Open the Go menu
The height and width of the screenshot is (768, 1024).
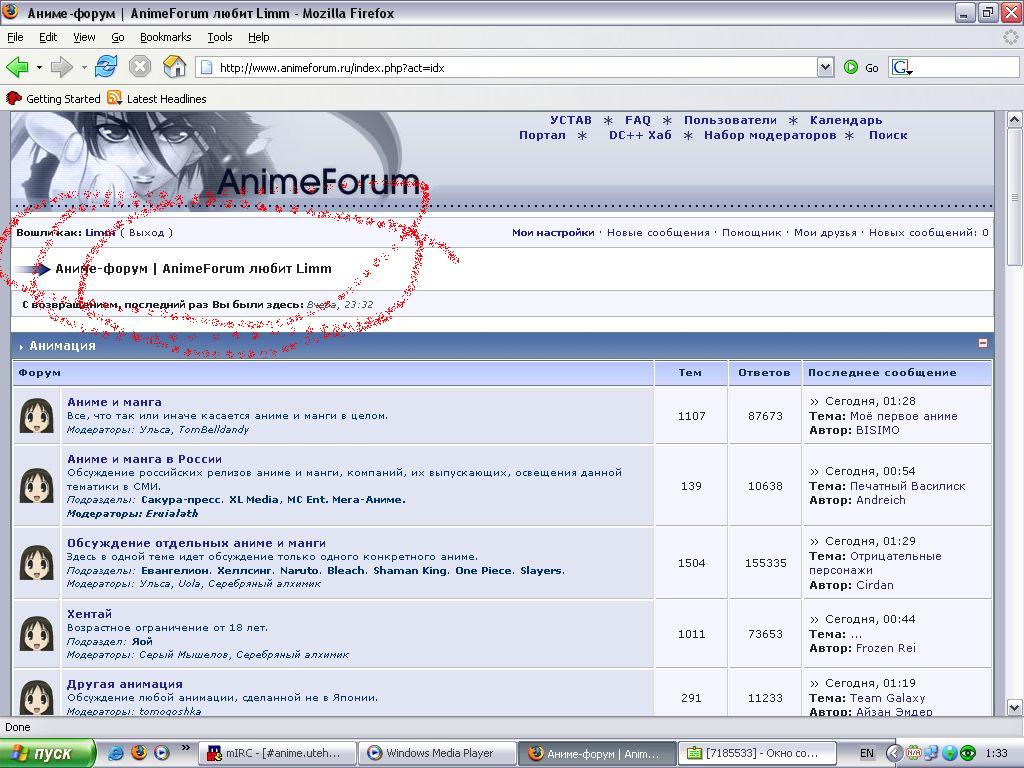tap(118, 37)
